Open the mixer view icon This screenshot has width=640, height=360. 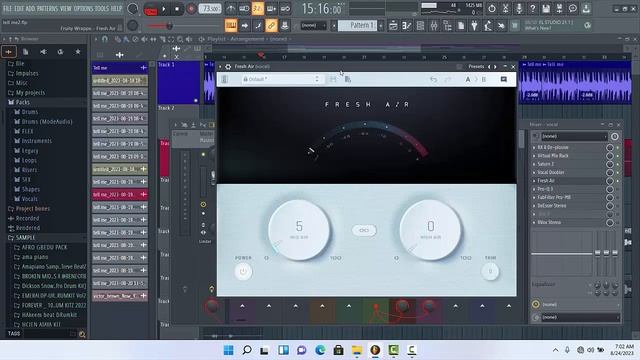(433, 25)
